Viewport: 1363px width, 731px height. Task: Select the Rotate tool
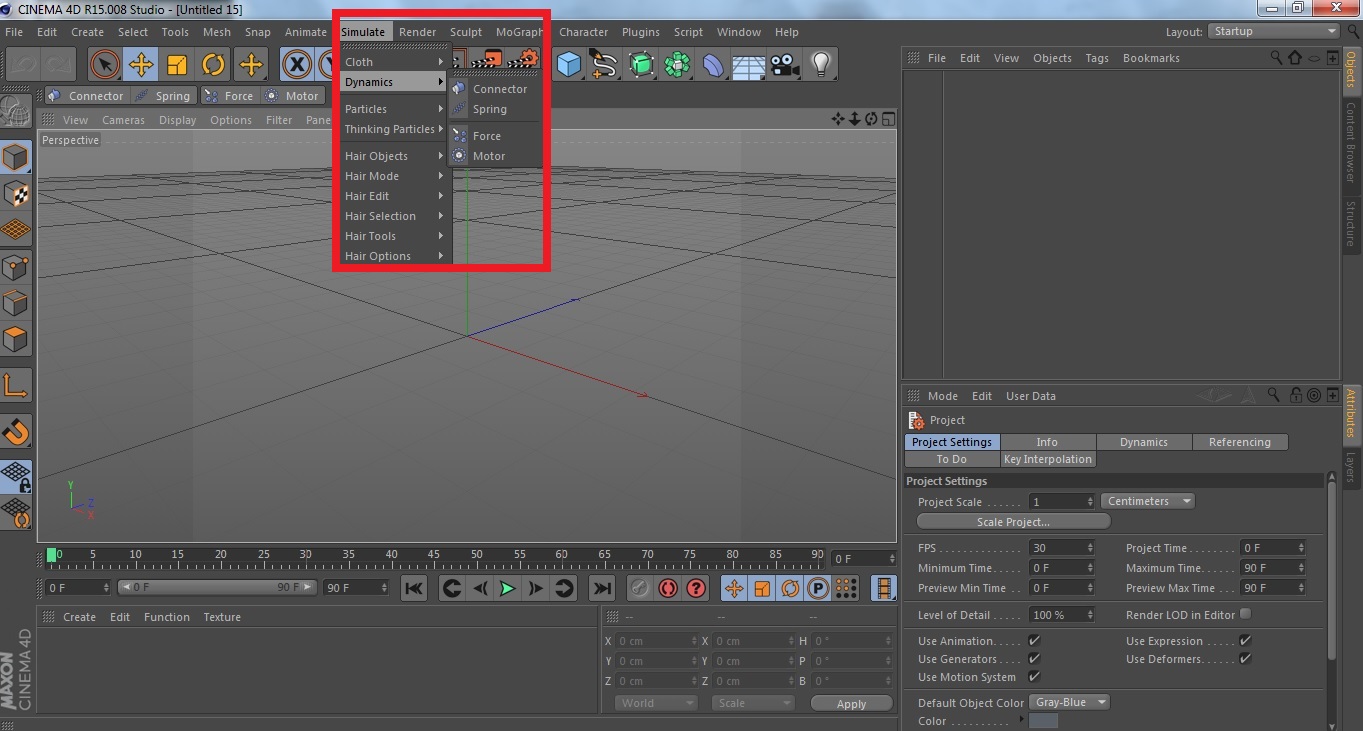(213, 65)
